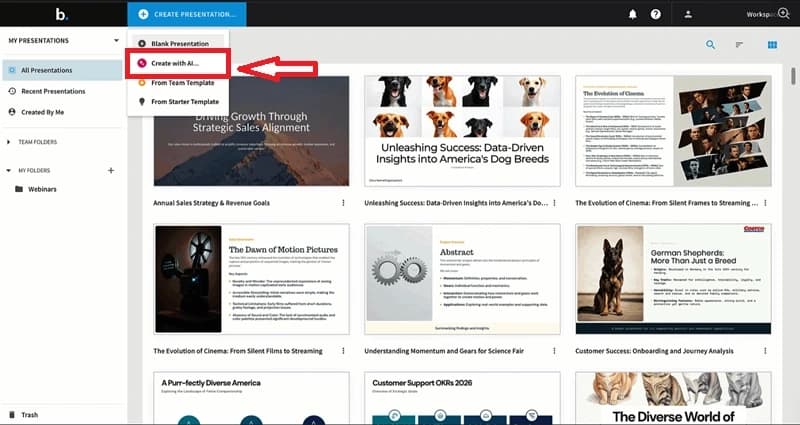Select From Team Template menu option

click(178, 83)
